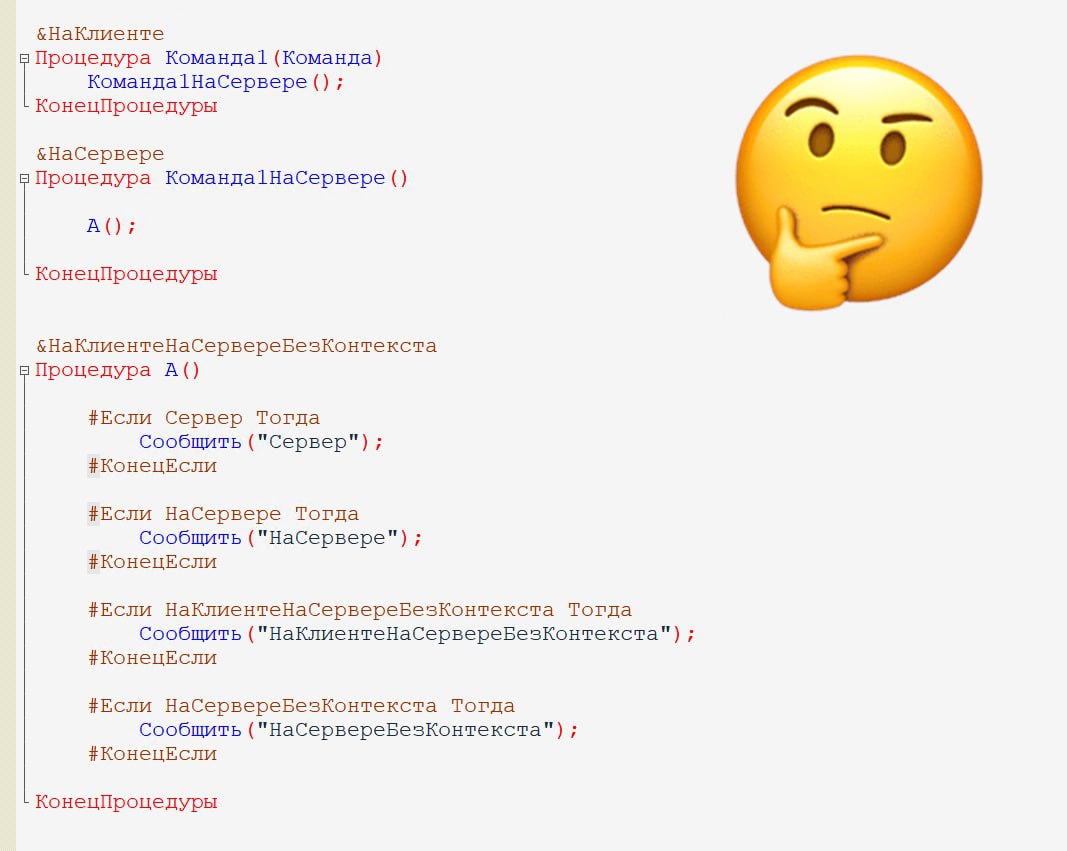Click 'Процедура А()' declaration
The height and width of the screenshot is (851, 1067).
pyautogui.click(x=118, y=371)
